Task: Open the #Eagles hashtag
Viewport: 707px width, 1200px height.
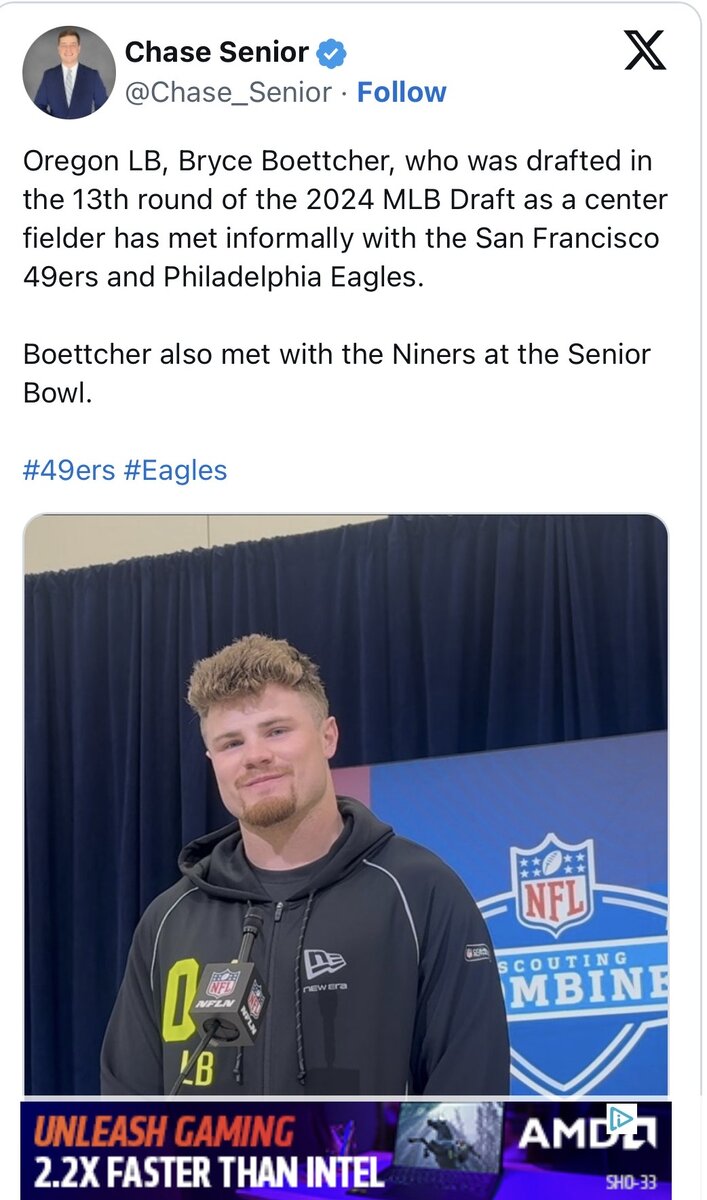Action: (x=175, y=470)
